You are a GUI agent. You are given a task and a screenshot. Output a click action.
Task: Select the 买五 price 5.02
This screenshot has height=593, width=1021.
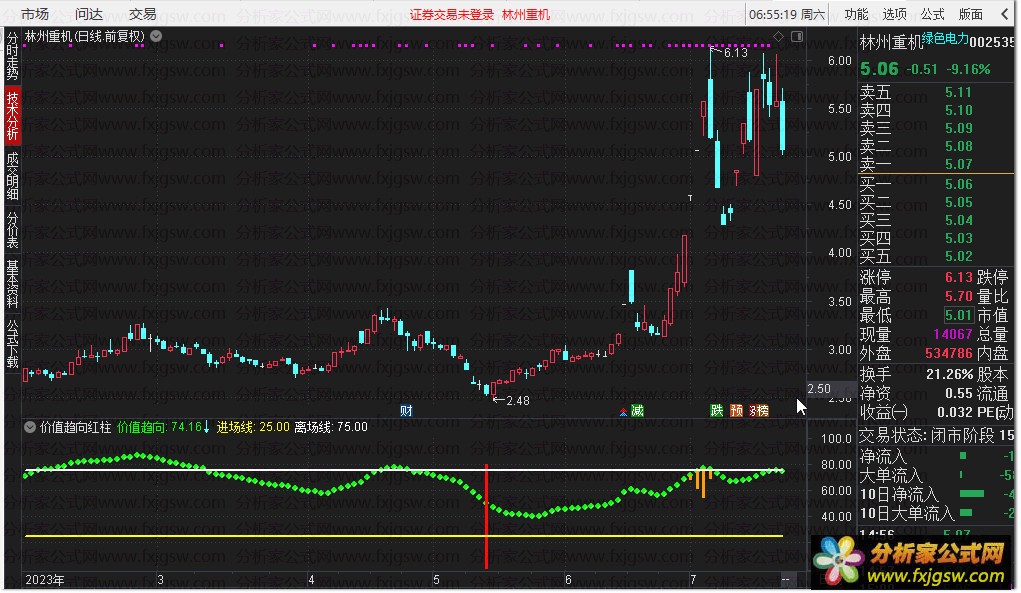pos(958,256)
